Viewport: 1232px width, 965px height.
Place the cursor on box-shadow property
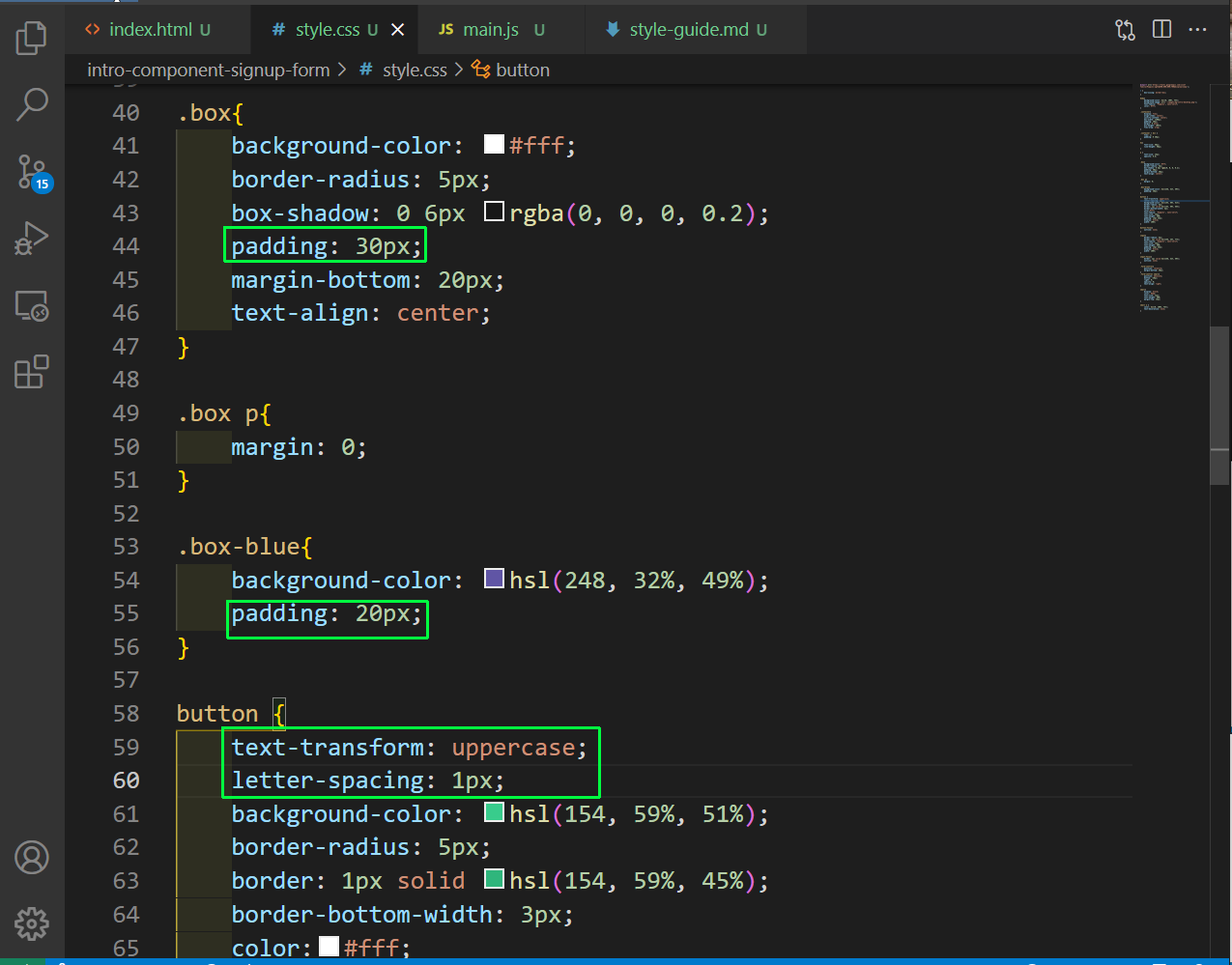point(301,213)
